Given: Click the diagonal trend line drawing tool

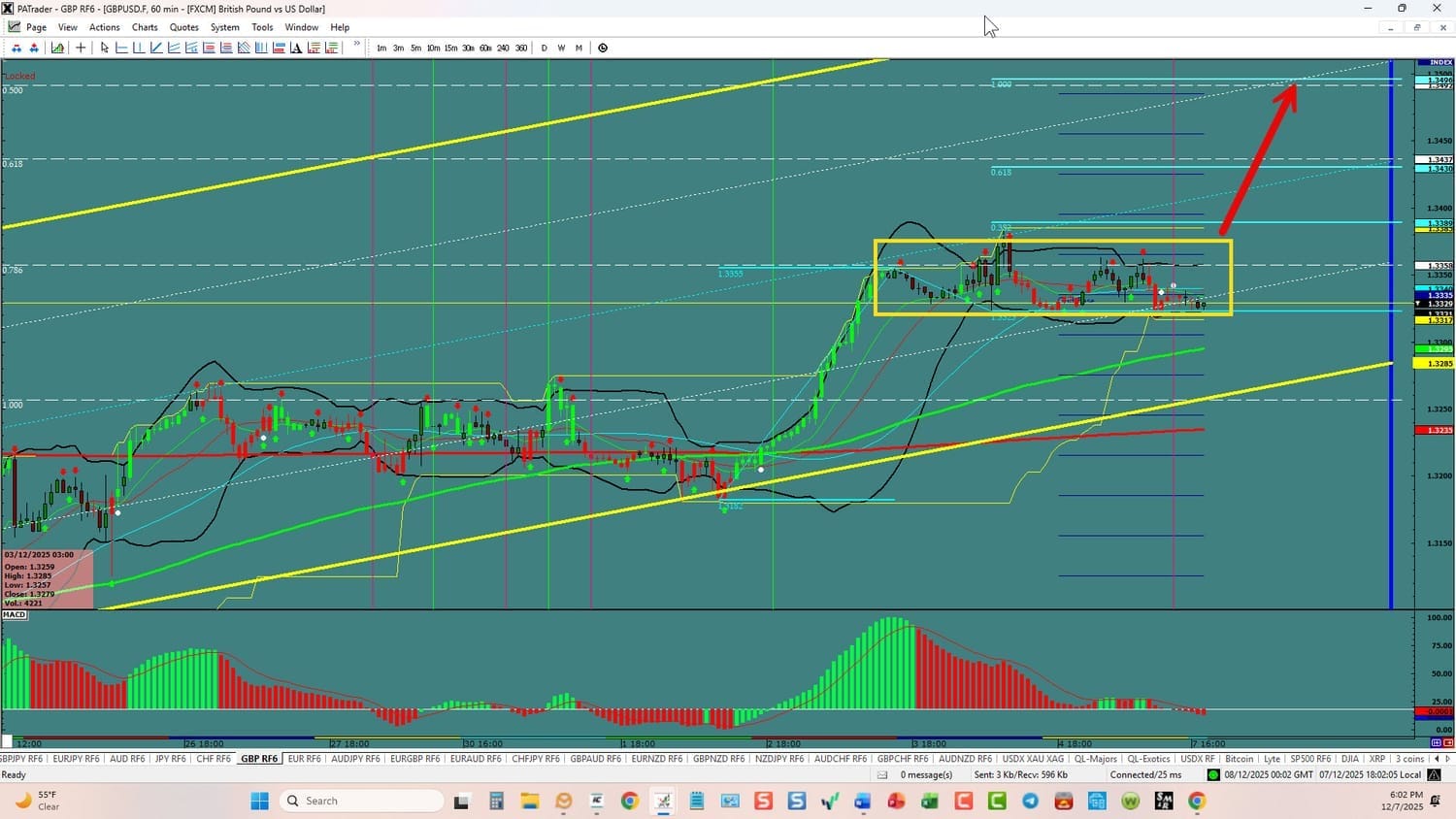Looking at the screenshot, I should (156, 48).
